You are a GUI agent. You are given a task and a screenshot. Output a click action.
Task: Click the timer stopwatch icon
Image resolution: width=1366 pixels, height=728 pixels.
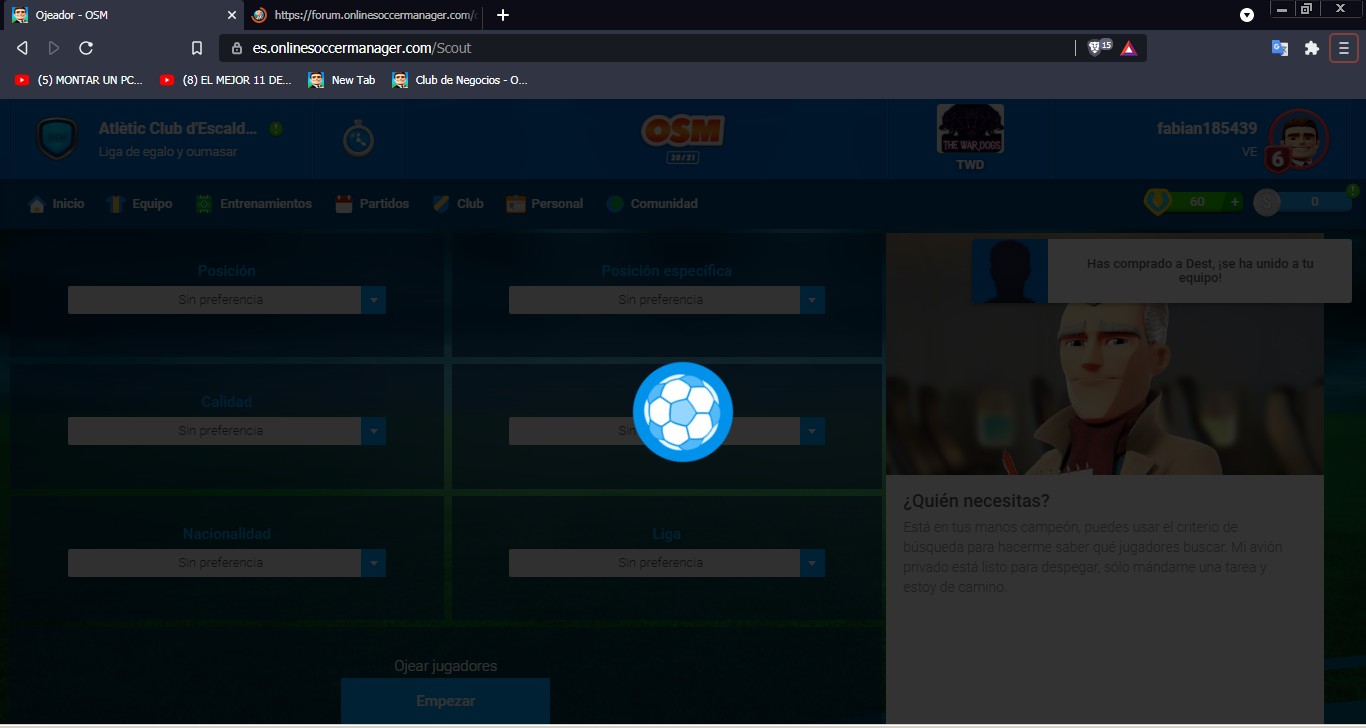click(x=358, y=139)
